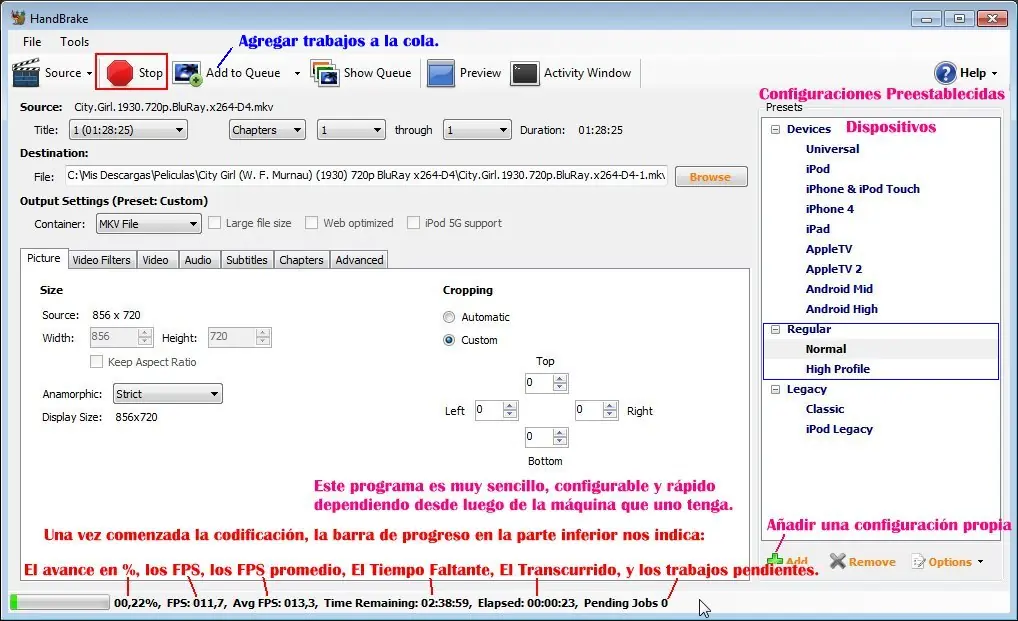Open the Show Queue window
The height and width of the screenshot is (621, 1018).
pos(361,73)
